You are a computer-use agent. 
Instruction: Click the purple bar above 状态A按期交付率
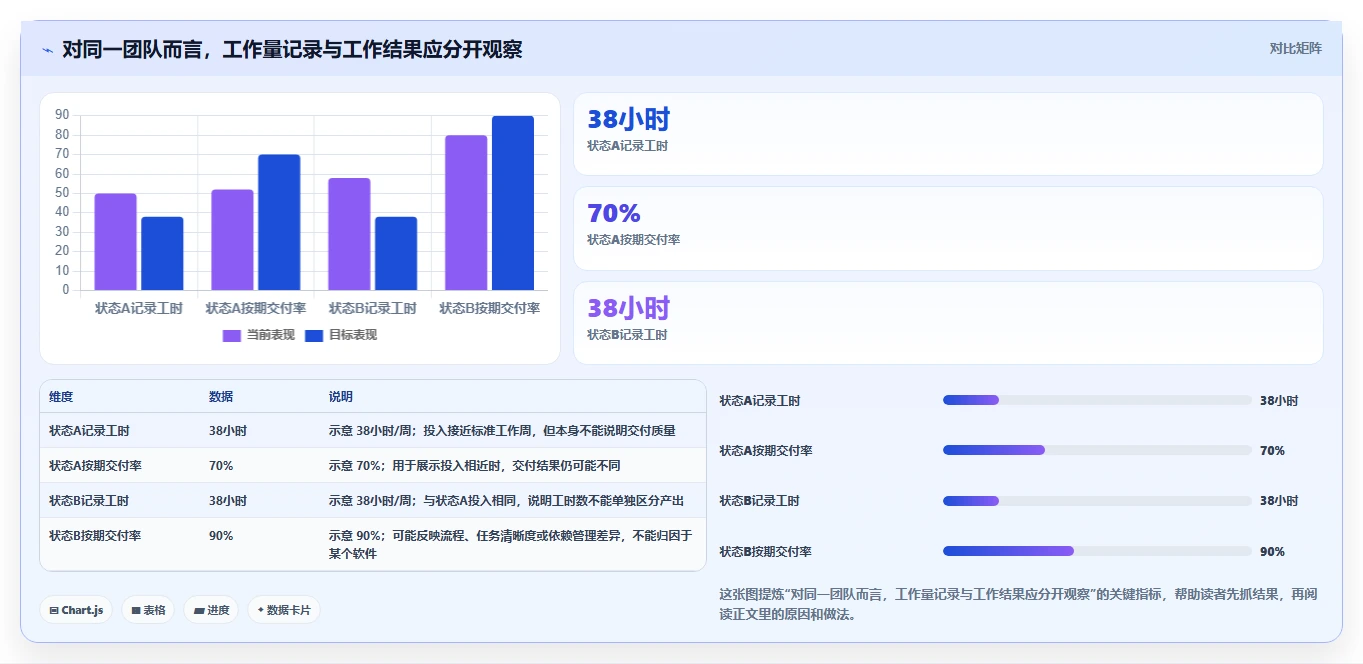click(x=232, y=240)
